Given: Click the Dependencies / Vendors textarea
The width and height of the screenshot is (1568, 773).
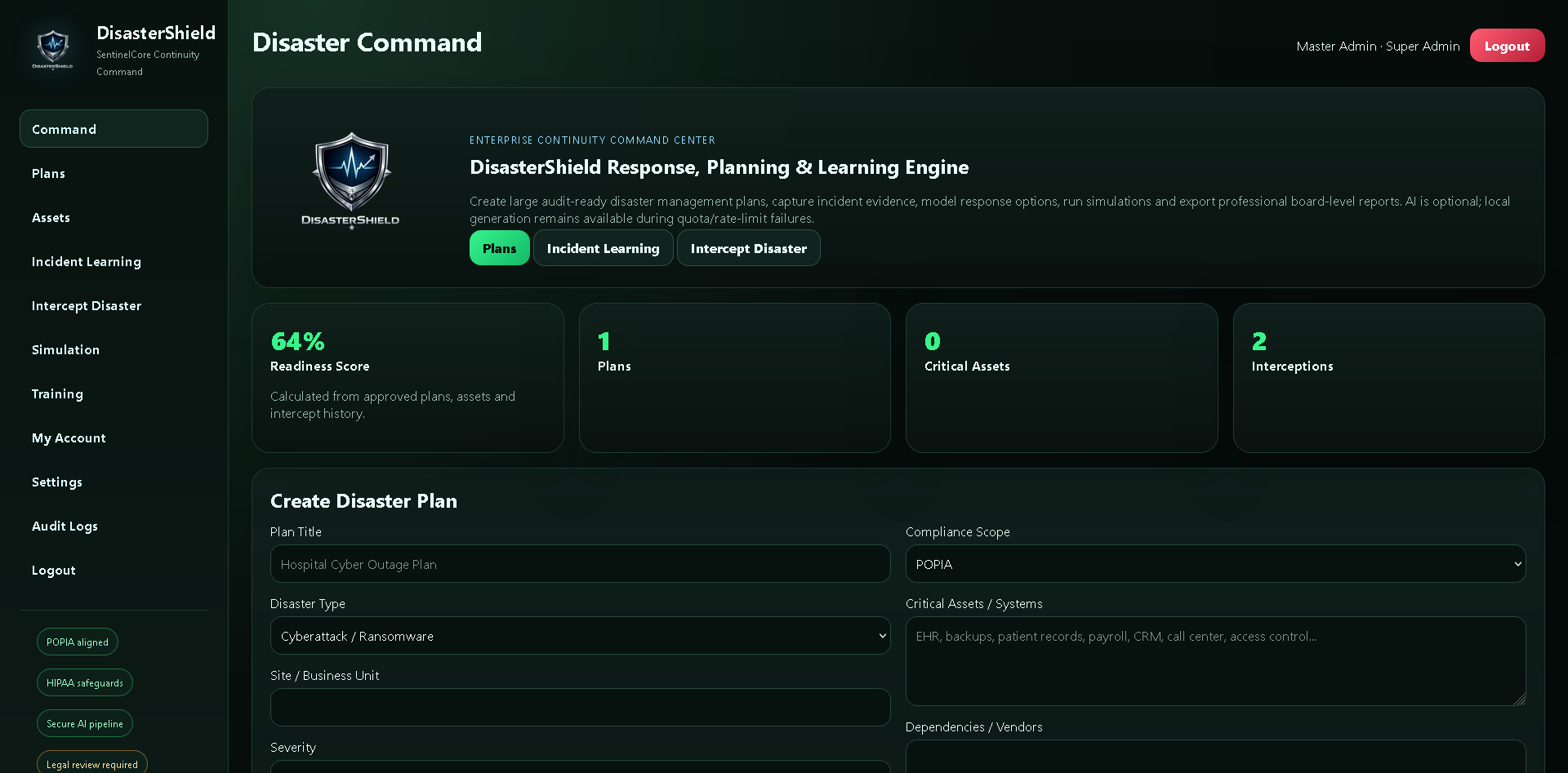Looking at the screenshot, I should point(1215,757).
